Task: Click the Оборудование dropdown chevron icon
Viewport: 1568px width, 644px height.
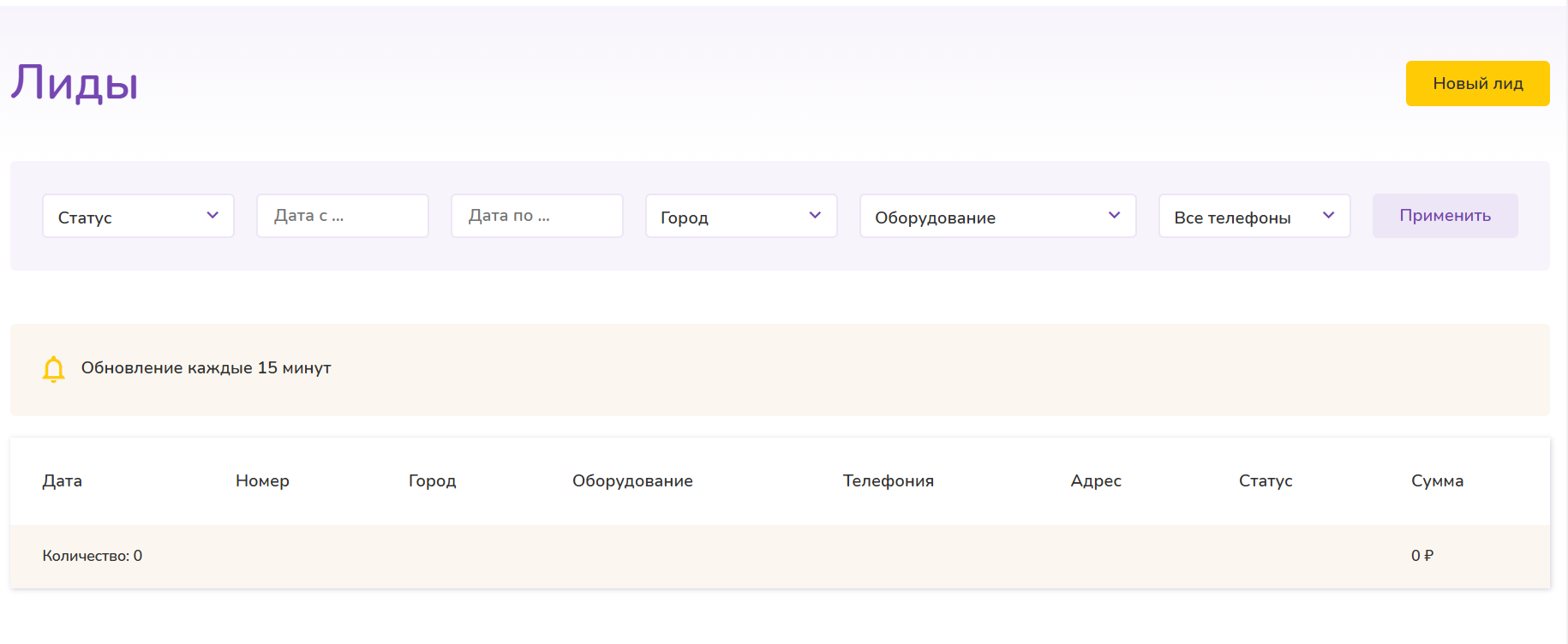Action: pos(1114,215)
